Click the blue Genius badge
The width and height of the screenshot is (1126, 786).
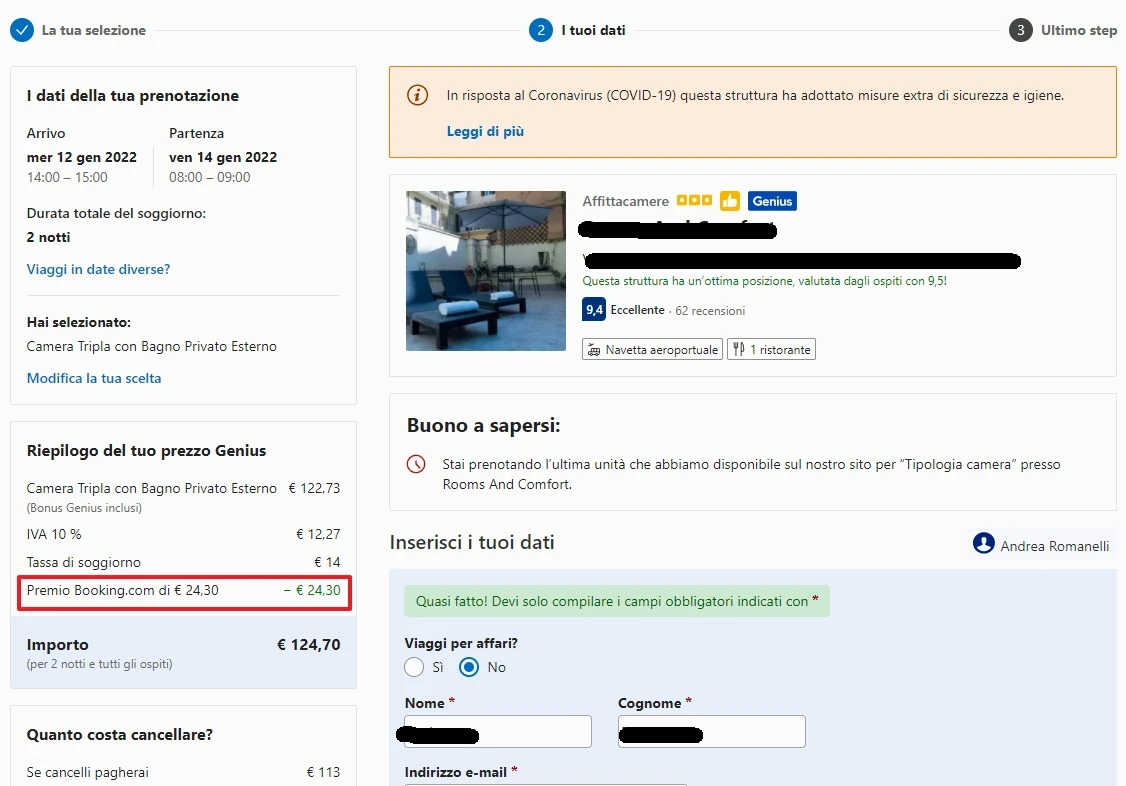772,201
